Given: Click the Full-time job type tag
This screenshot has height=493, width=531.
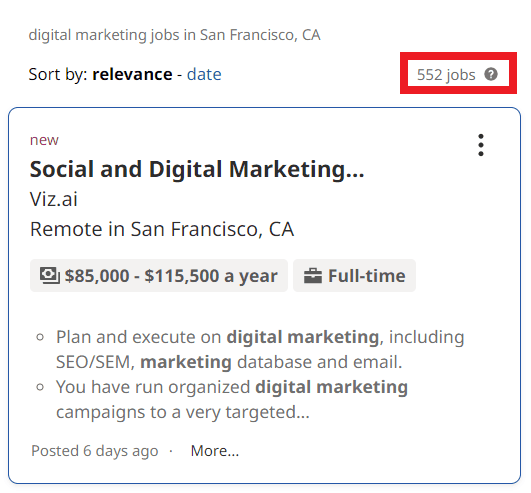Looking at the screenshot, I should pyautogui.click(x=354, y=276).
